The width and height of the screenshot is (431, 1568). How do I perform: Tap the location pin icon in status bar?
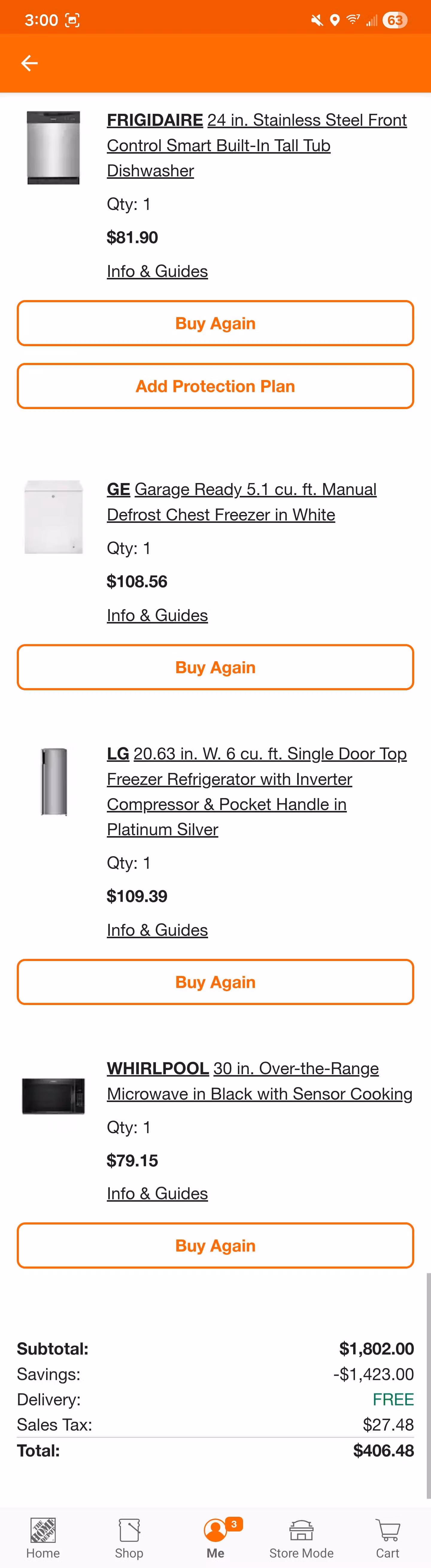point(334,19)
